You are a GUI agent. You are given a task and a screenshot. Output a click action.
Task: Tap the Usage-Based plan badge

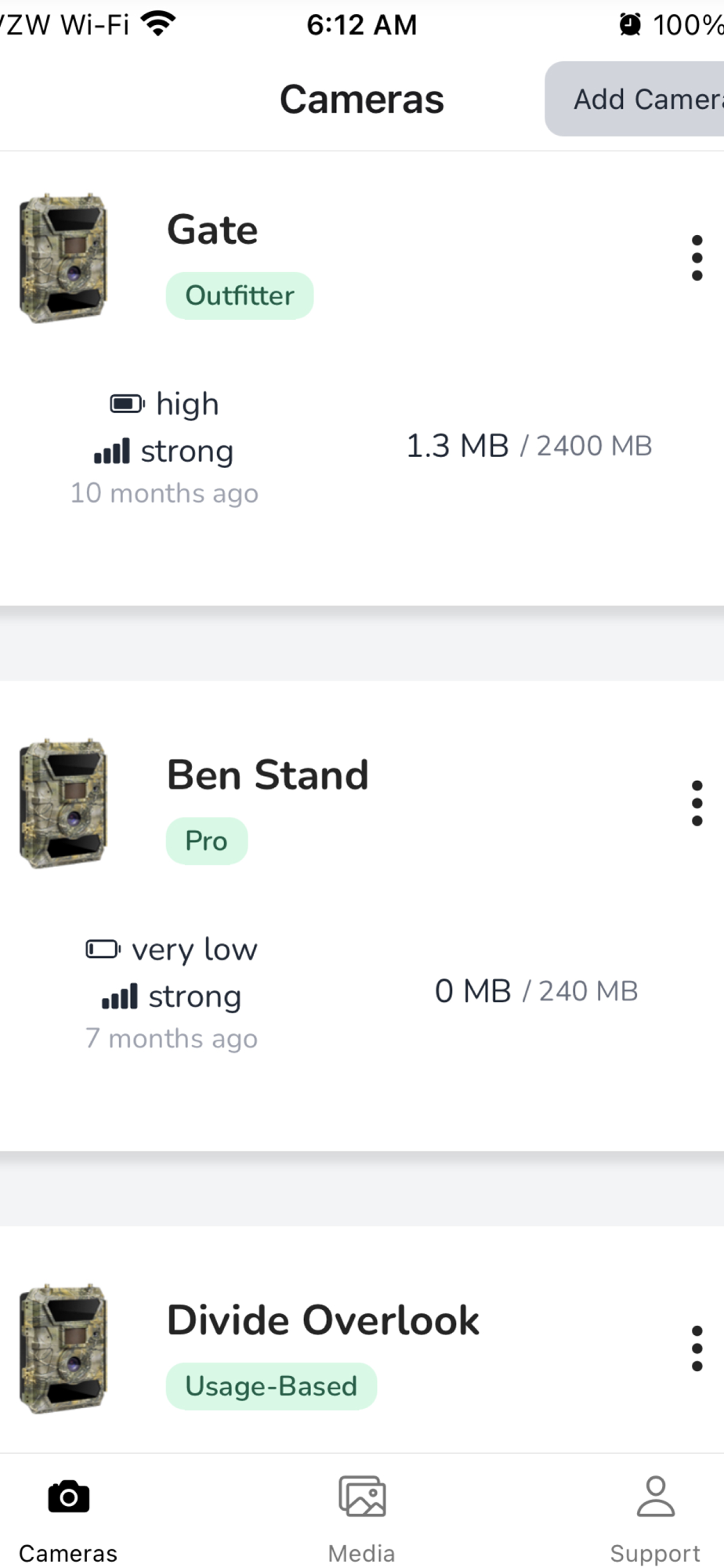point(270,1386)
